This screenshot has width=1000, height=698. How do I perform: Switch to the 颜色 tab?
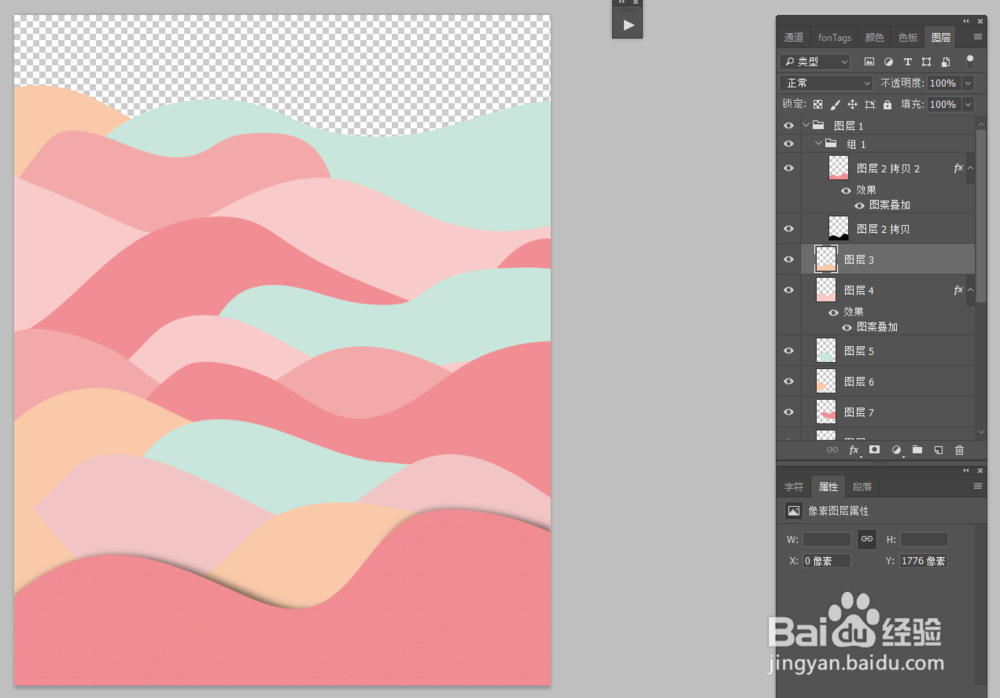pyautogui.click(x=874, y=37)
